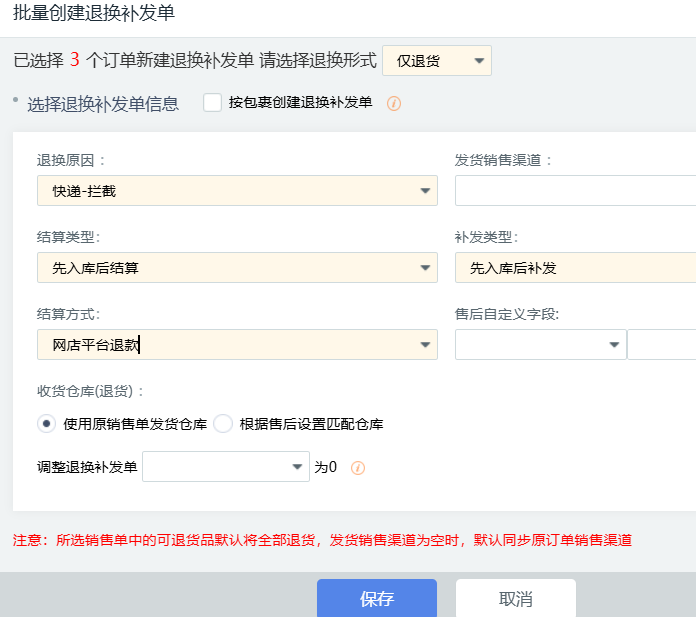This screenshot has width=696, height=617.
Task: Open 售后自定义字段 dropdown
Action: 541,344
